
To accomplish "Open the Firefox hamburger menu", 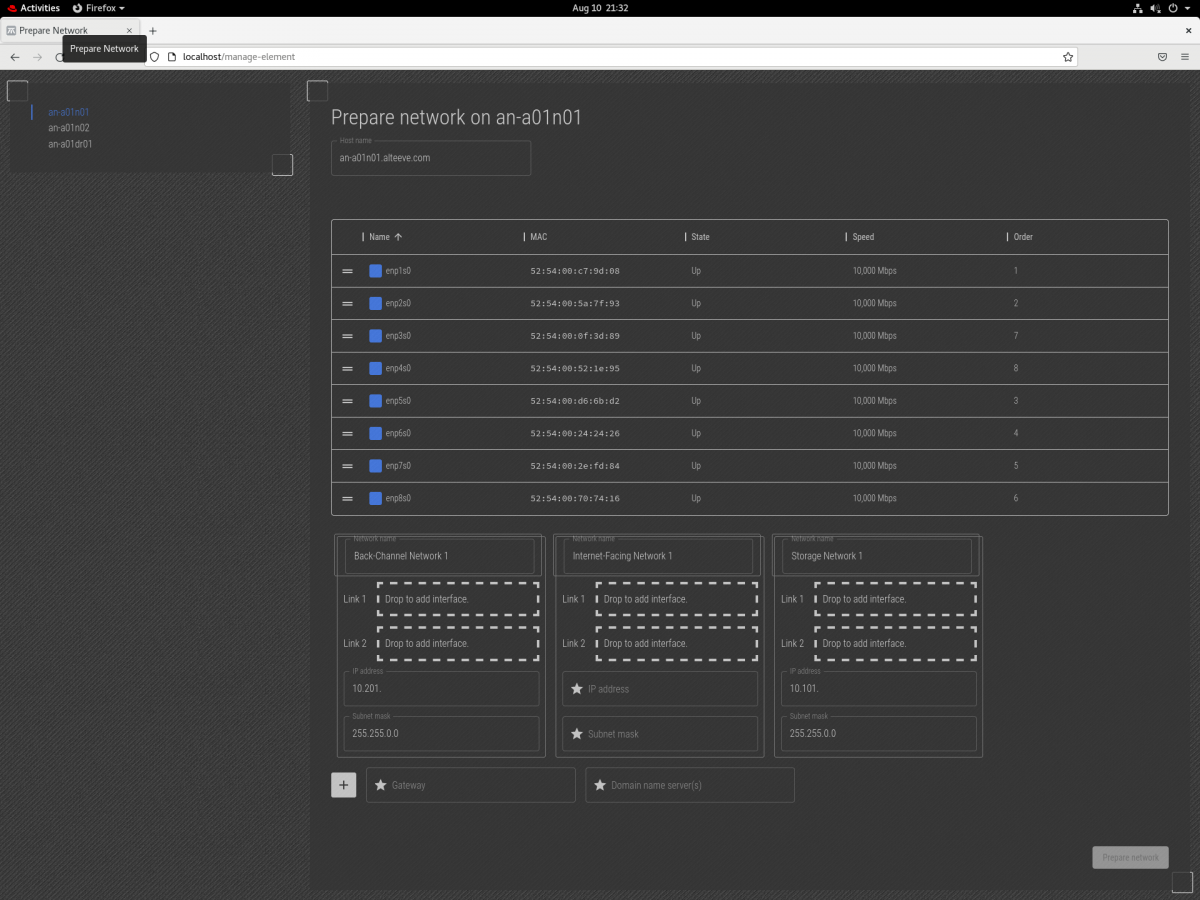I will (1184, 57).
